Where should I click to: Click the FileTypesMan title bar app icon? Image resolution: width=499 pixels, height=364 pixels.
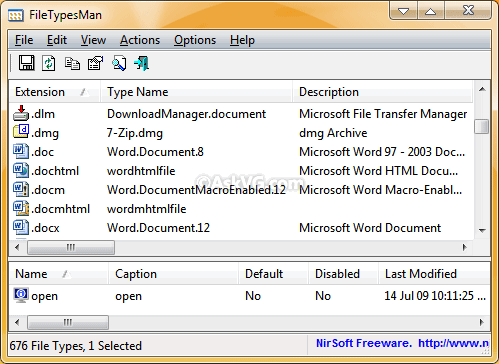point(16,15)
